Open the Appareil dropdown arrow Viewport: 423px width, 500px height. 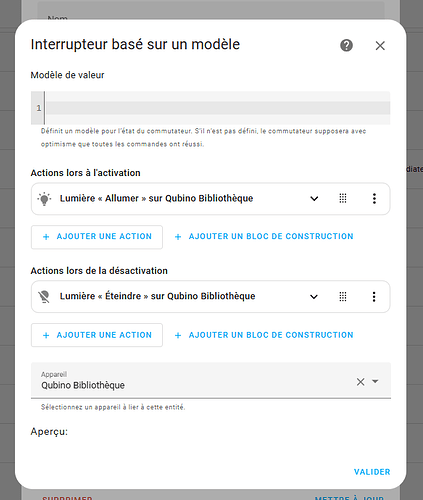click(375, 381)
